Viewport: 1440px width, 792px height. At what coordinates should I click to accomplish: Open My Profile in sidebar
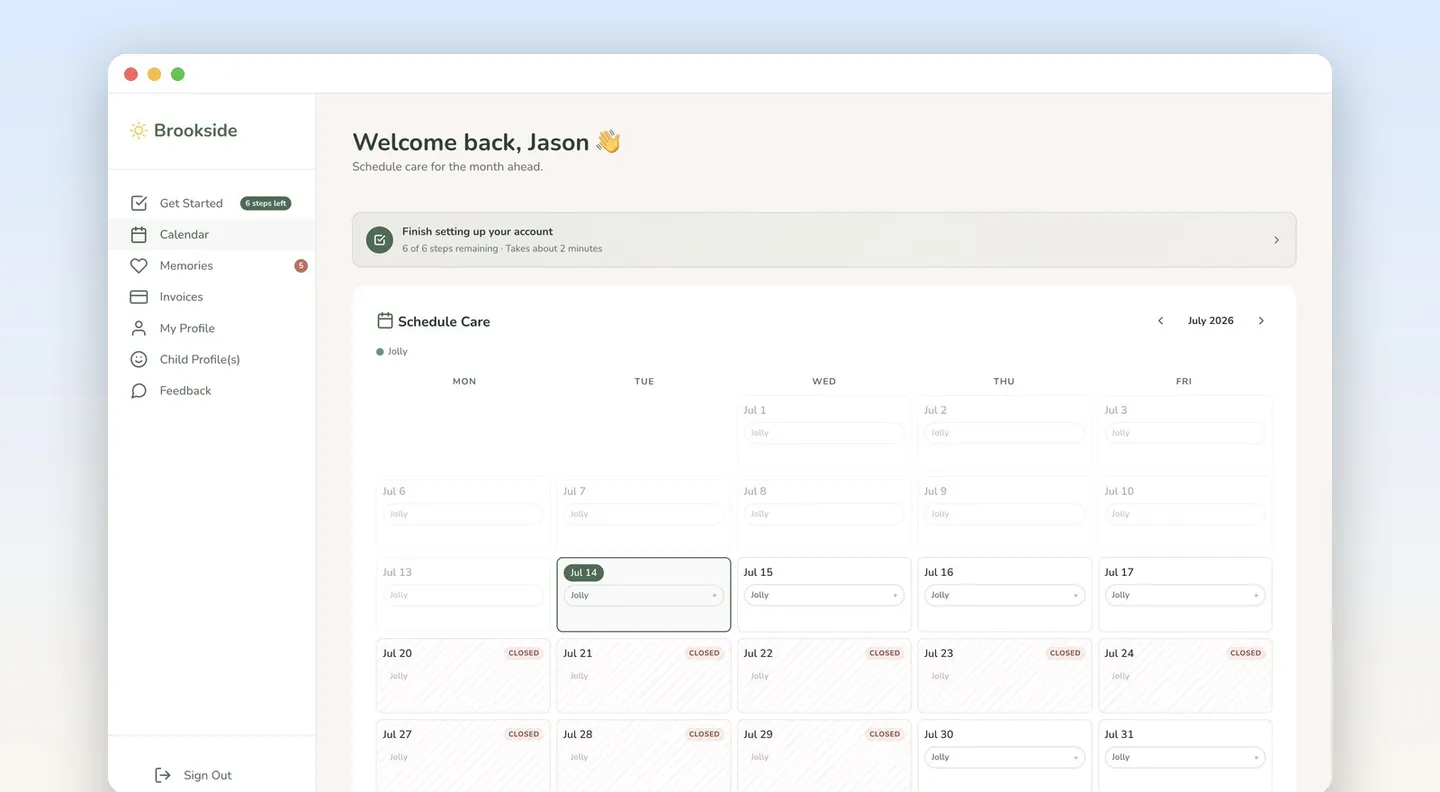pyautogui.click(x=211, y=328)
